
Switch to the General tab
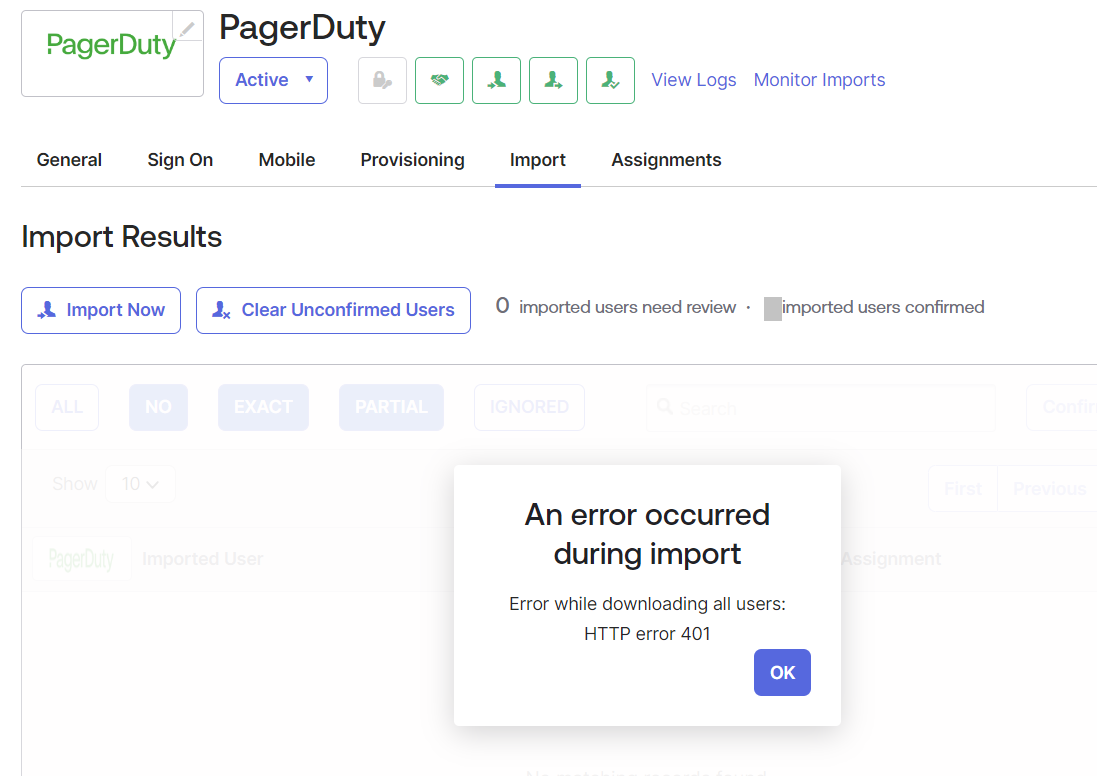(69, 160)
